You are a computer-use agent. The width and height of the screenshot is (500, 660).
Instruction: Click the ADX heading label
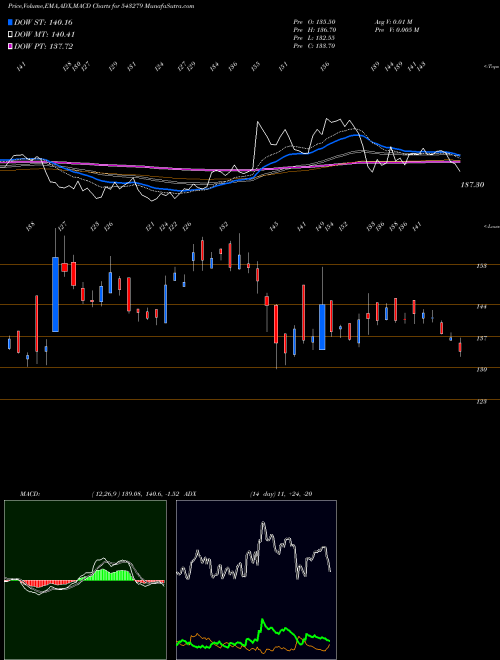190,494
